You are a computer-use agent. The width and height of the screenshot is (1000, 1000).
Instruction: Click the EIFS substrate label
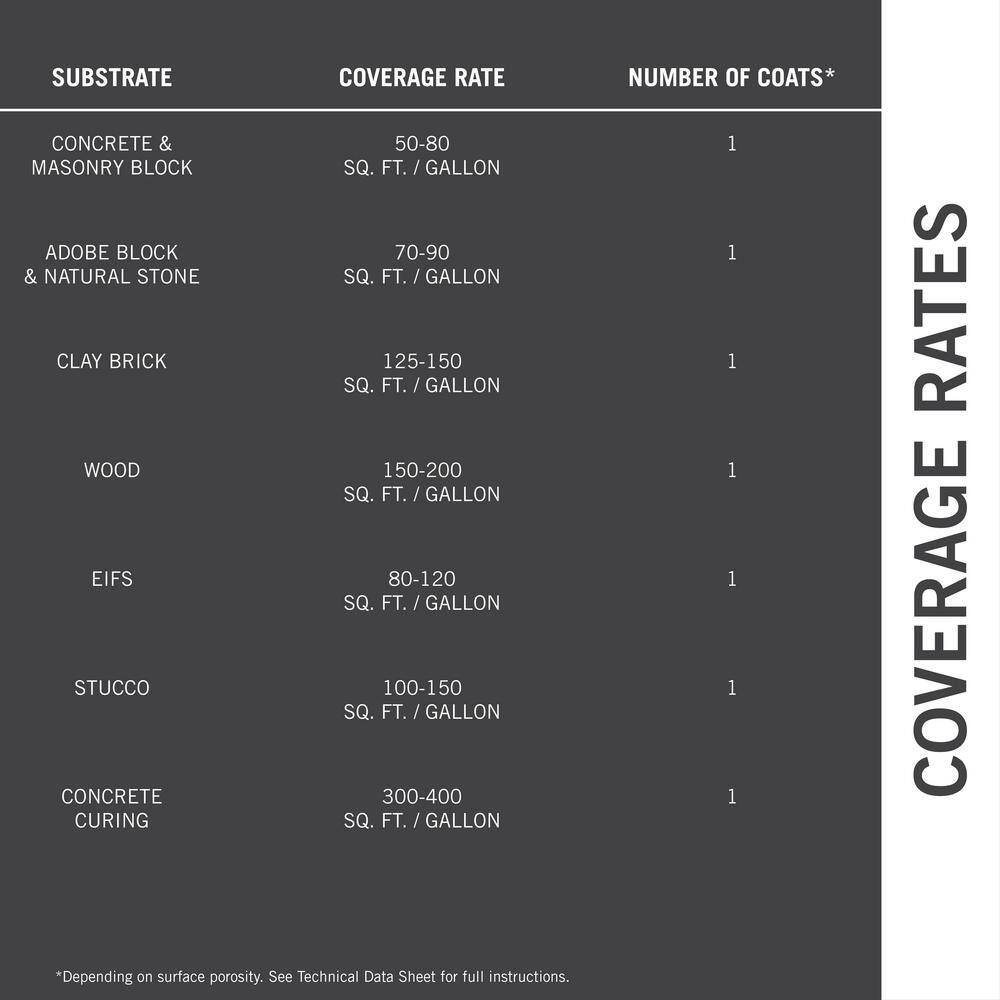coord(112,579)
